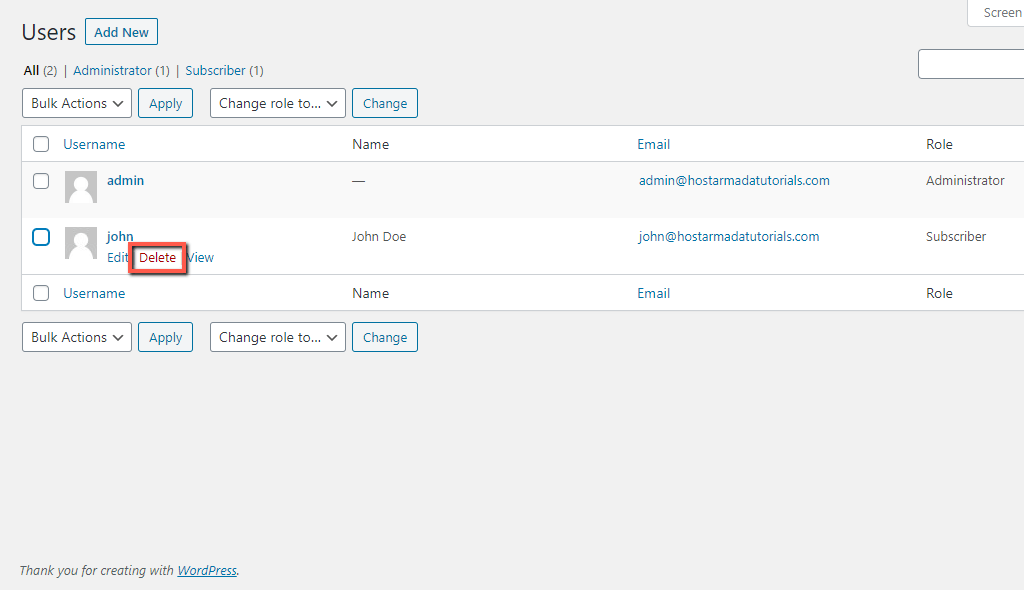Sort by Username in the table header
This screenshot has width=1024, height=590.
94,144
